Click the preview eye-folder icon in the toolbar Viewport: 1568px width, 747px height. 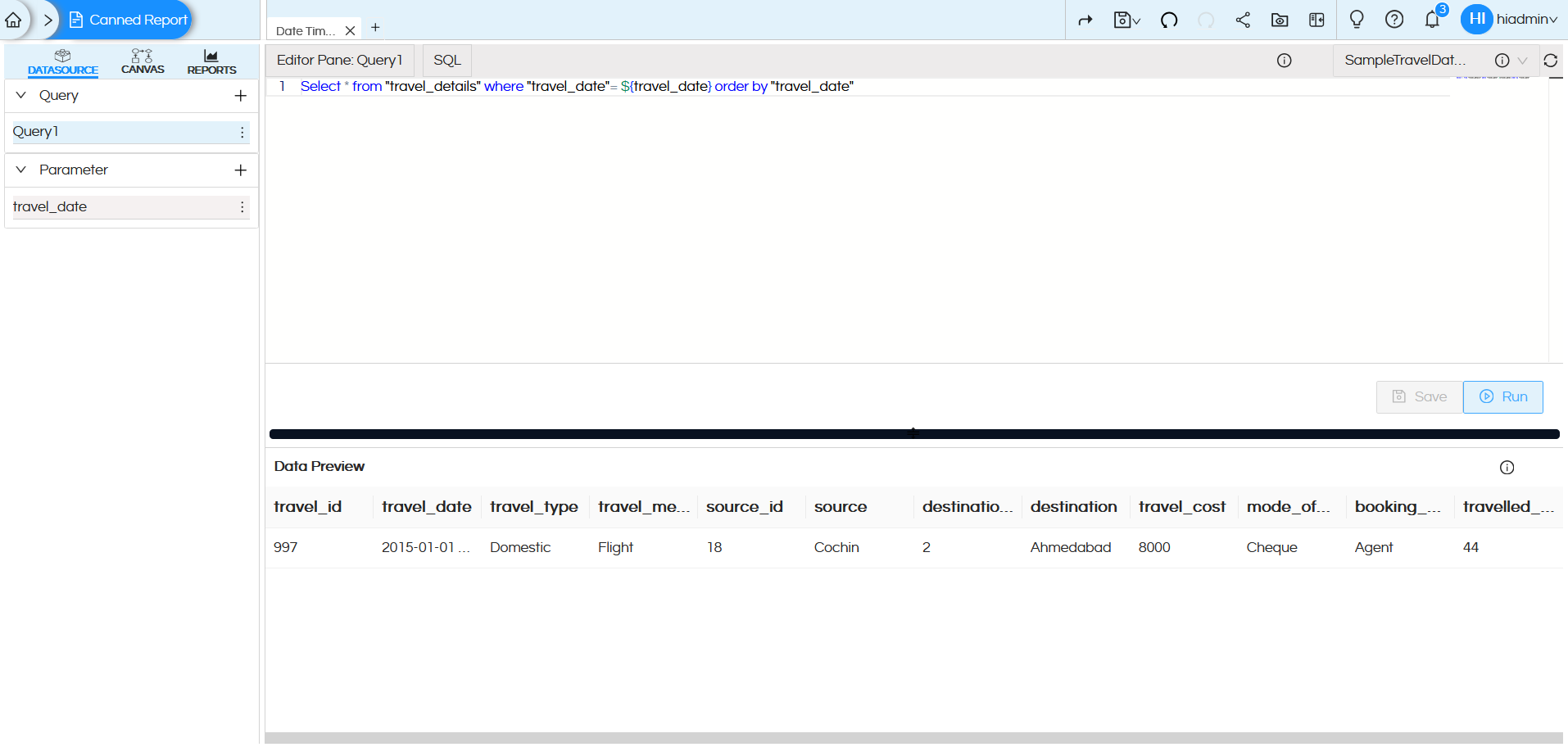pos(1280,20)
